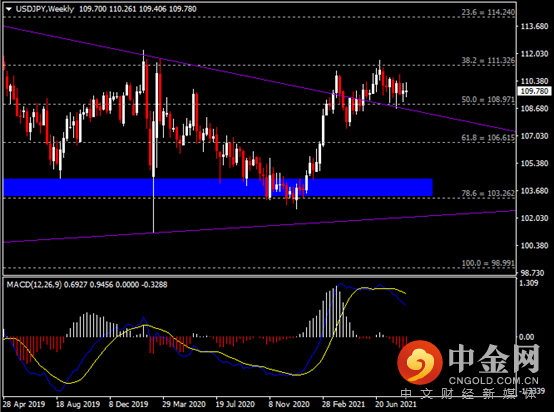Click the 18 Aug 2019 date label

tap(78, 404)
